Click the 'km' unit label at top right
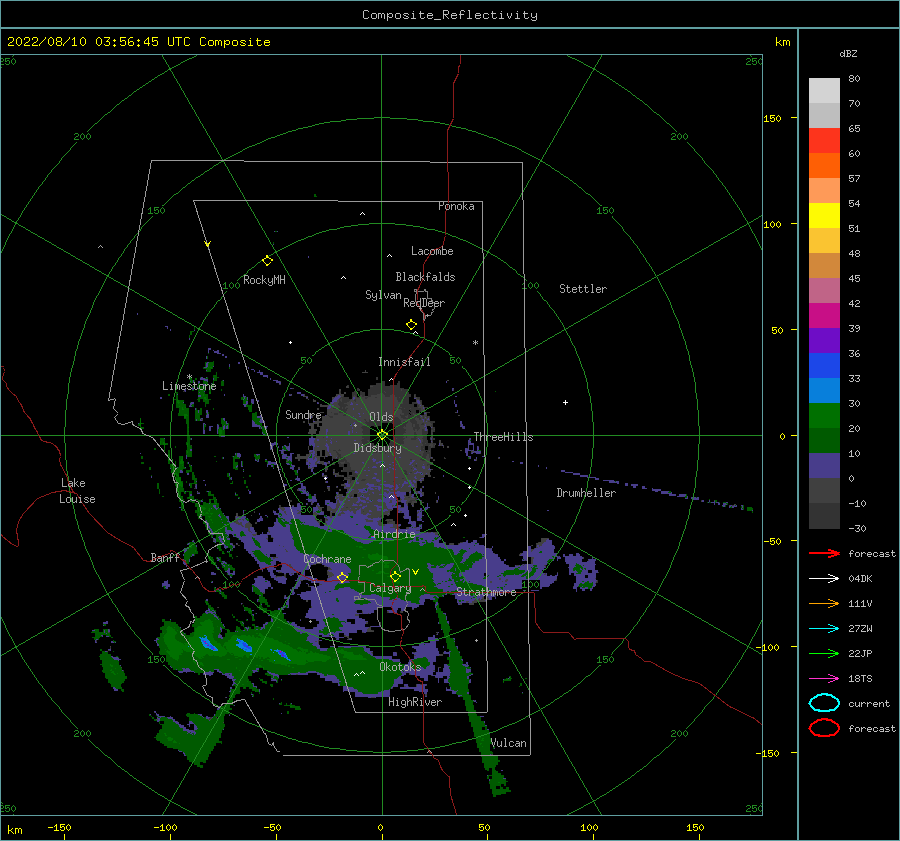 (x=782, y=42)
